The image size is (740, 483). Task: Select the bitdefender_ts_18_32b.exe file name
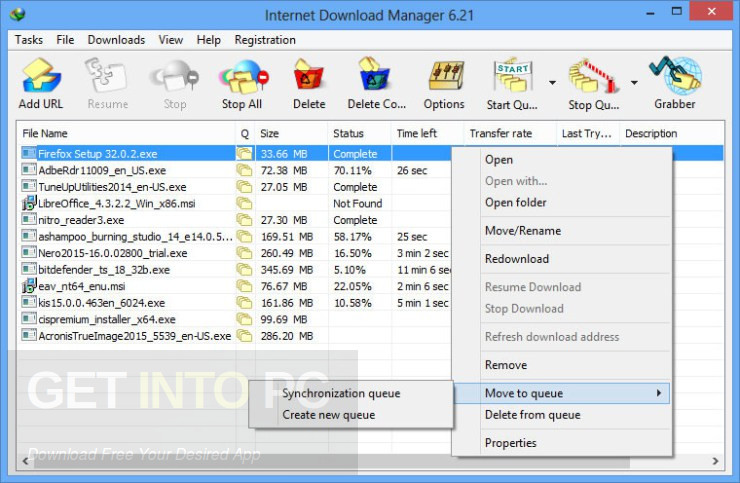tap(104, 270)
